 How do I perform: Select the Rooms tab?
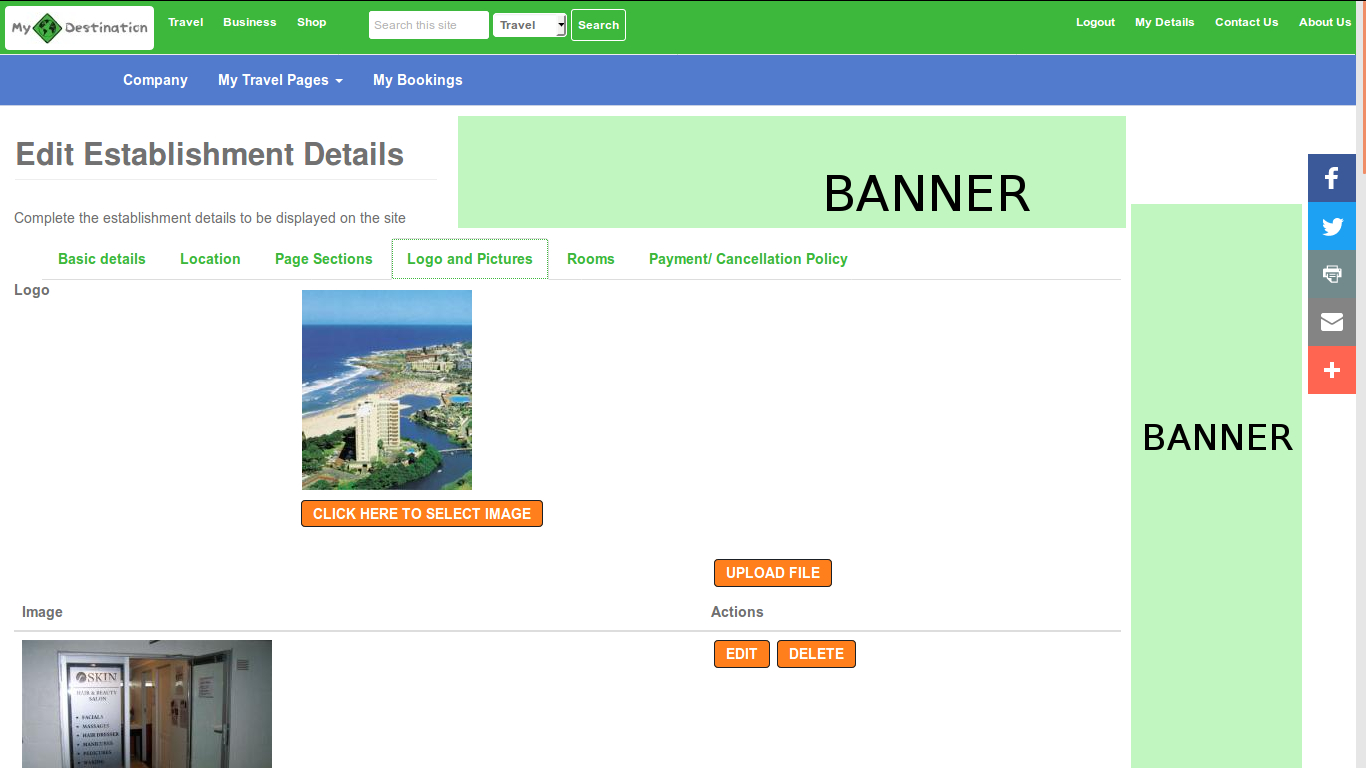click(590, 259)
